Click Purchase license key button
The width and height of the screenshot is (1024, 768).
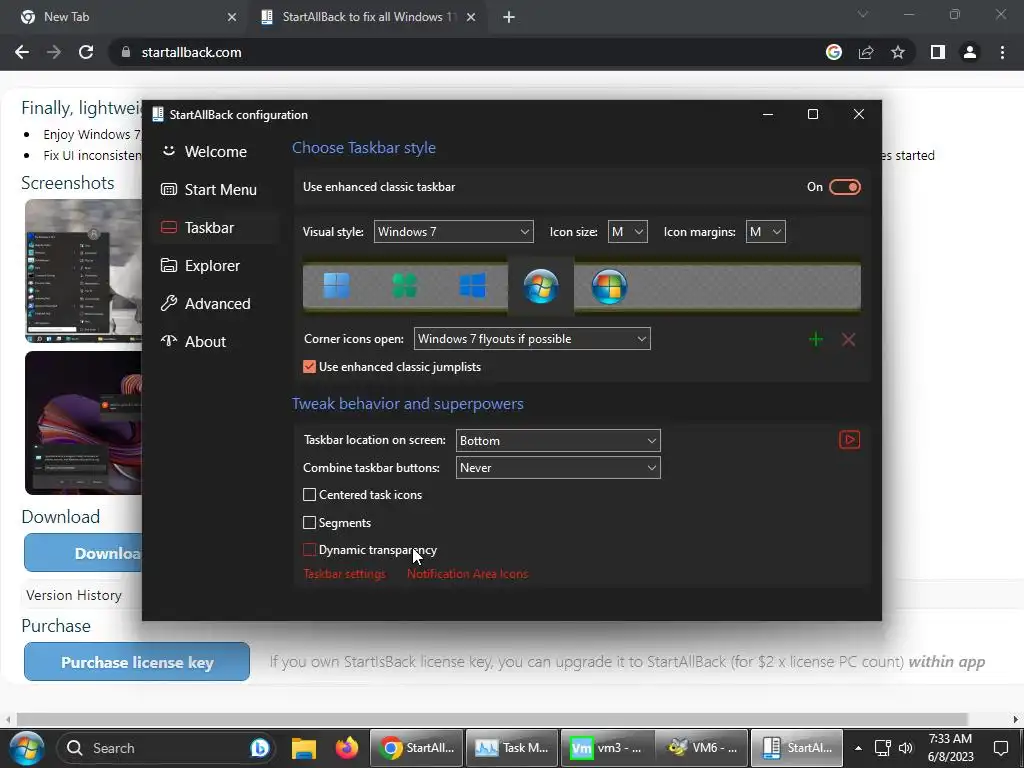tap(136, 662)
